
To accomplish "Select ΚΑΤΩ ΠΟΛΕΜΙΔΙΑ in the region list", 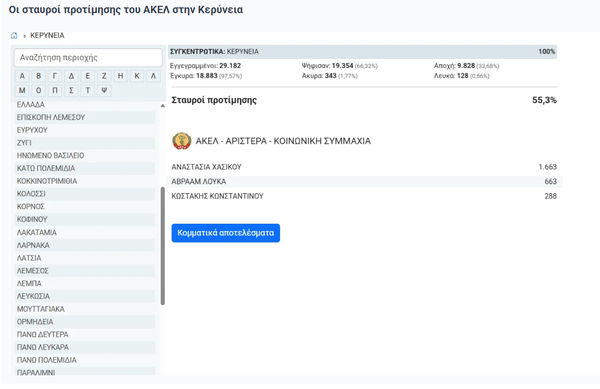I will coord(85,168).
